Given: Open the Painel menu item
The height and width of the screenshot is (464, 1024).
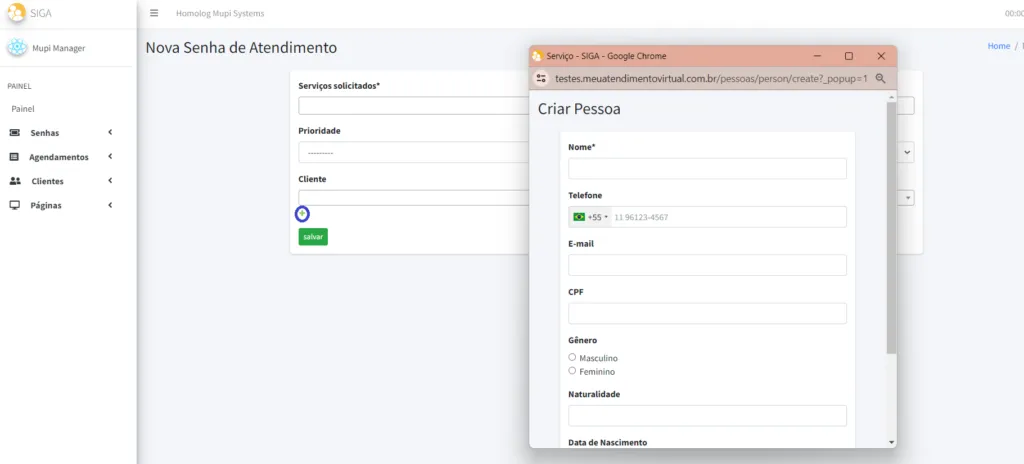Looking at the screenshot, I should pyautogui.click(x=23, y=108).
